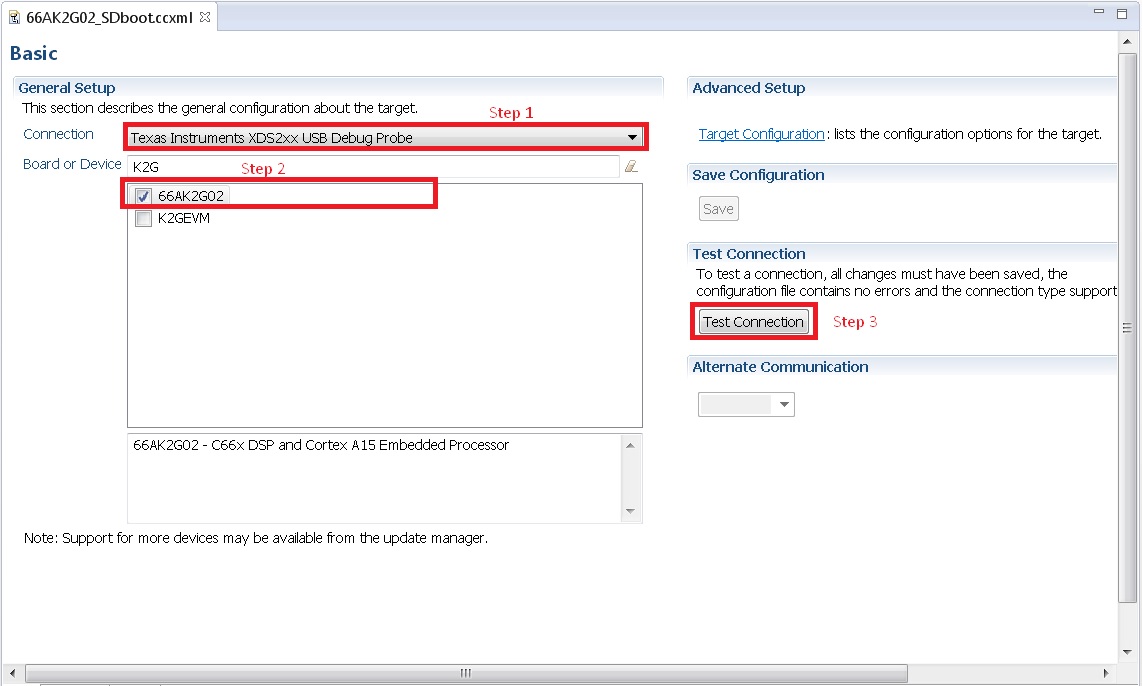
Task: Click vertical scrollbar down arrow
Action: pyautogui.click(x=1128, y=654)
